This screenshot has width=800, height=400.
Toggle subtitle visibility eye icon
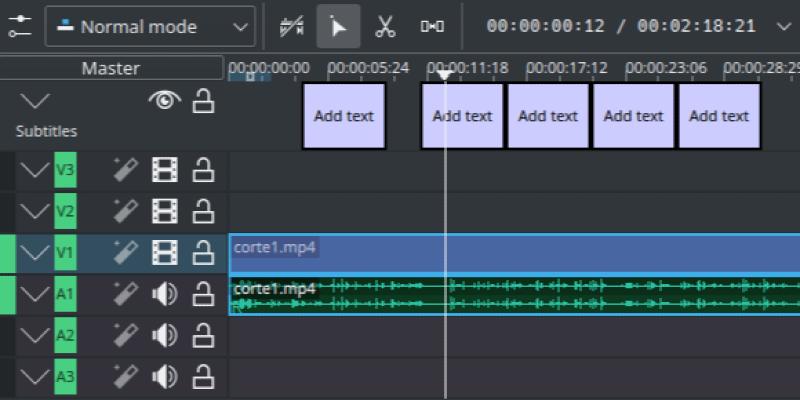click(165, 100)
